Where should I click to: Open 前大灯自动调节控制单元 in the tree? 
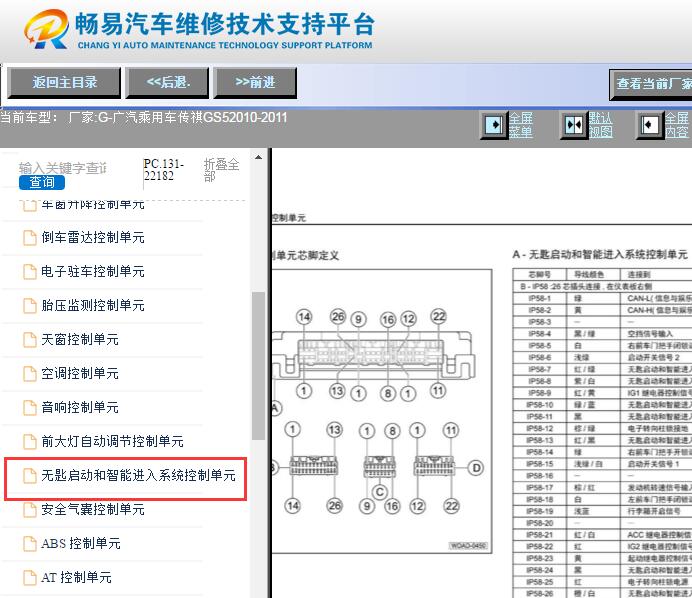[112, 441]
